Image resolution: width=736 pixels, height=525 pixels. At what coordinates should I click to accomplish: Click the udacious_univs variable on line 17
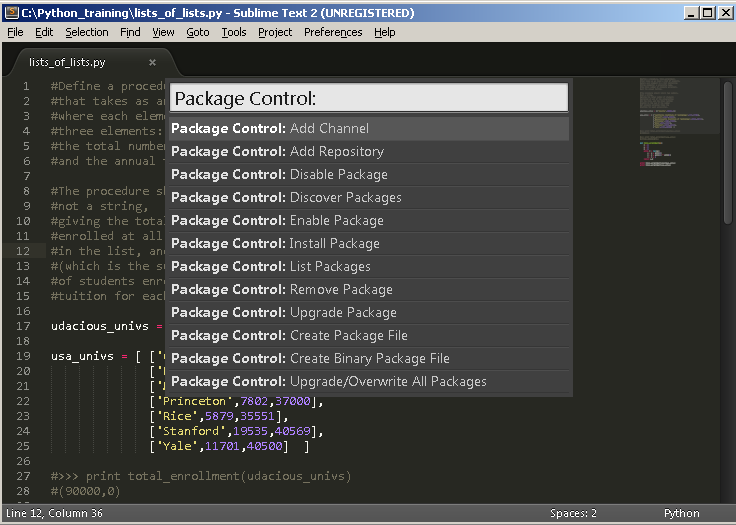click(100, 326)
